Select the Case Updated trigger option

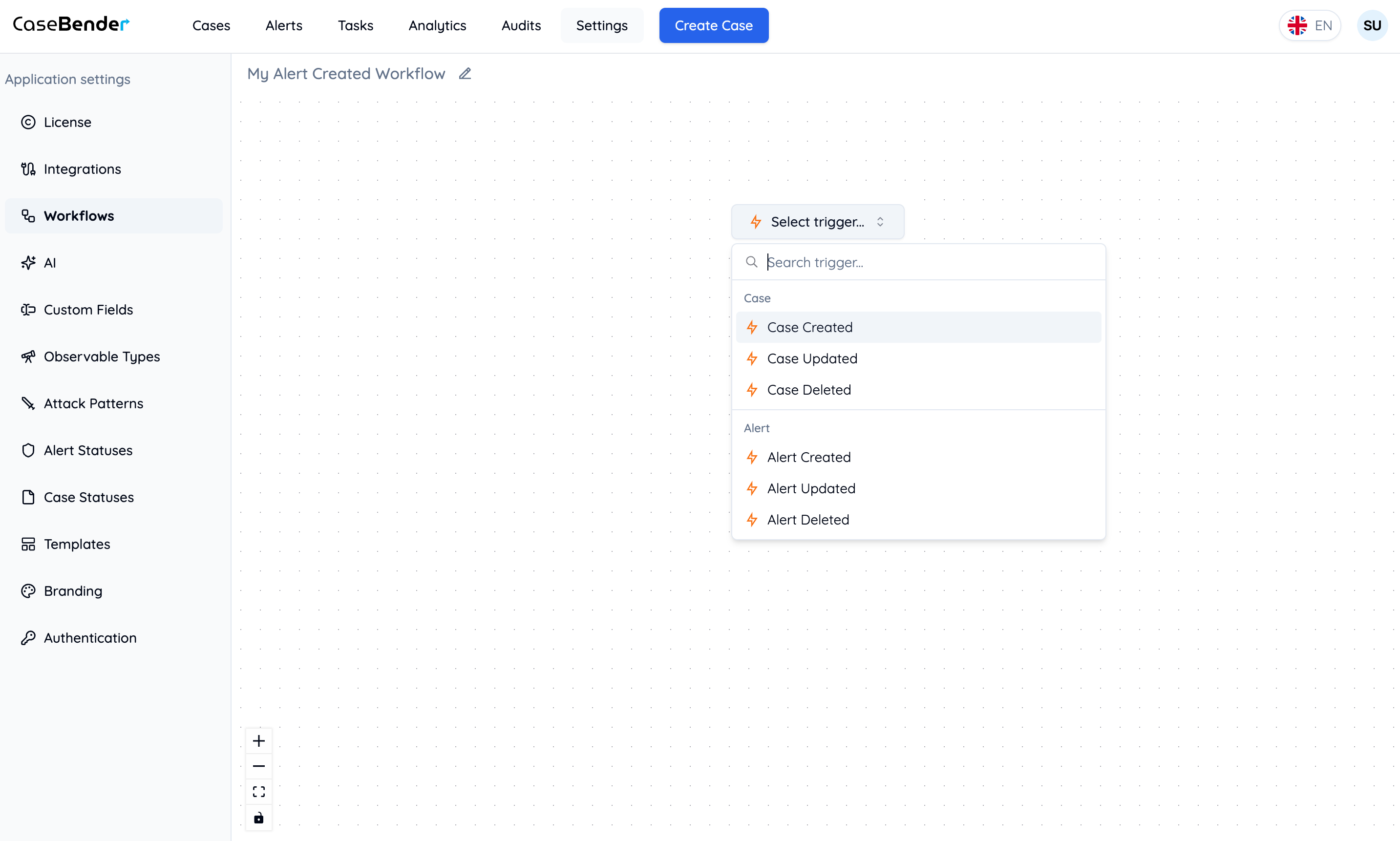point(812,358)
